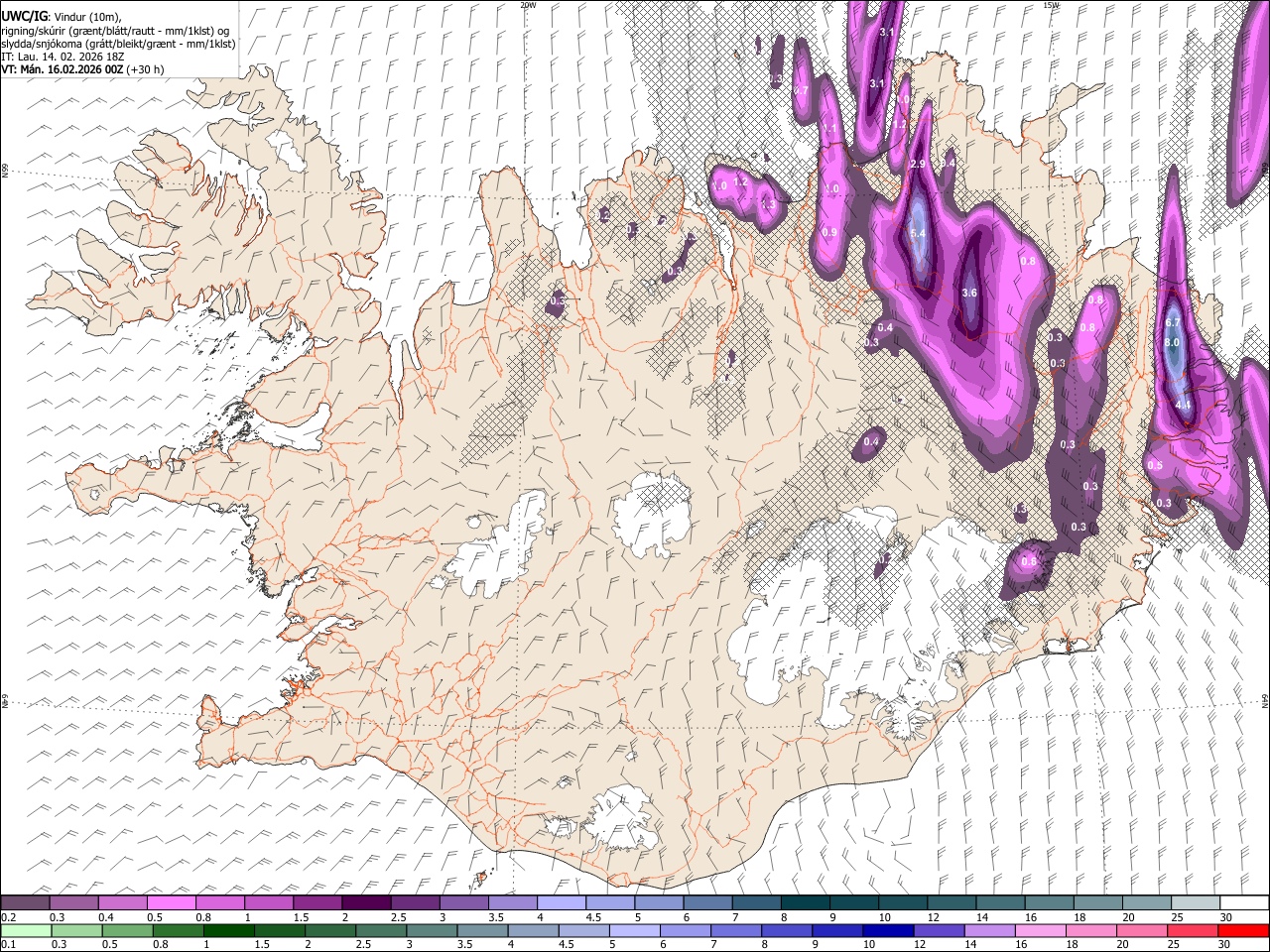Click the 2.9 precipitation value on the map
1270x952 pixels.
918,164
